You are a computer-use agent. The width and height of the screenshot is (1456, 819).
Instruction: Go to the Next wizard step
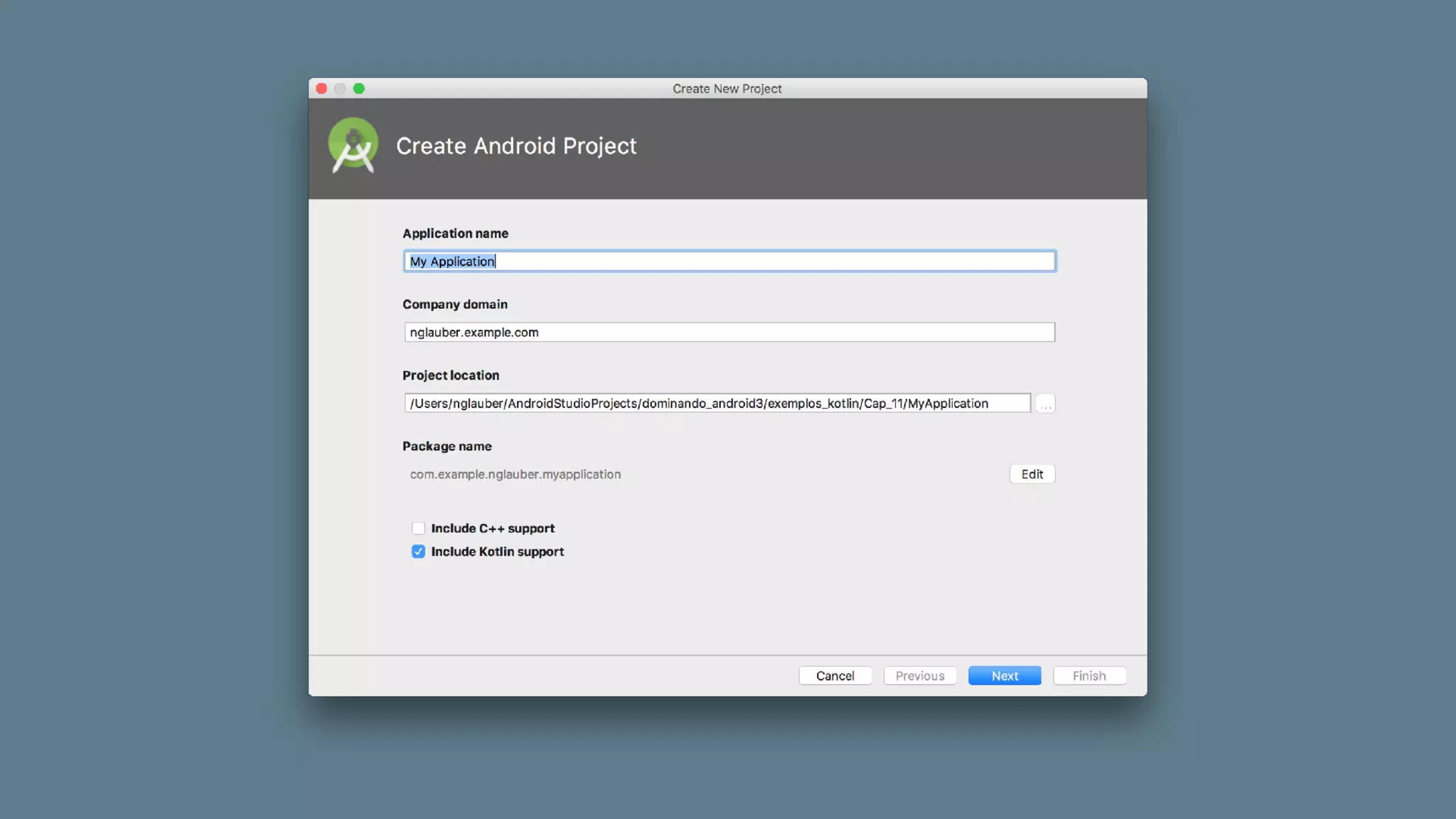coord(1004,675)
